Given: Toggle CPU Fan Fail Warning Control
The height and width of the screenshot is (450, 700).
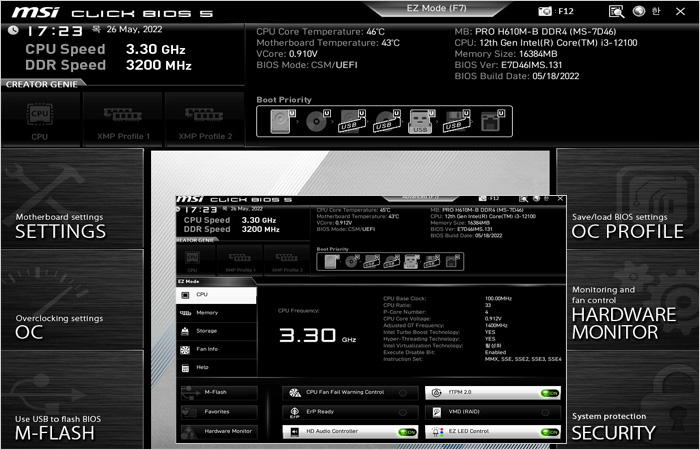Looking at the screenshot, I should [403, 393].
